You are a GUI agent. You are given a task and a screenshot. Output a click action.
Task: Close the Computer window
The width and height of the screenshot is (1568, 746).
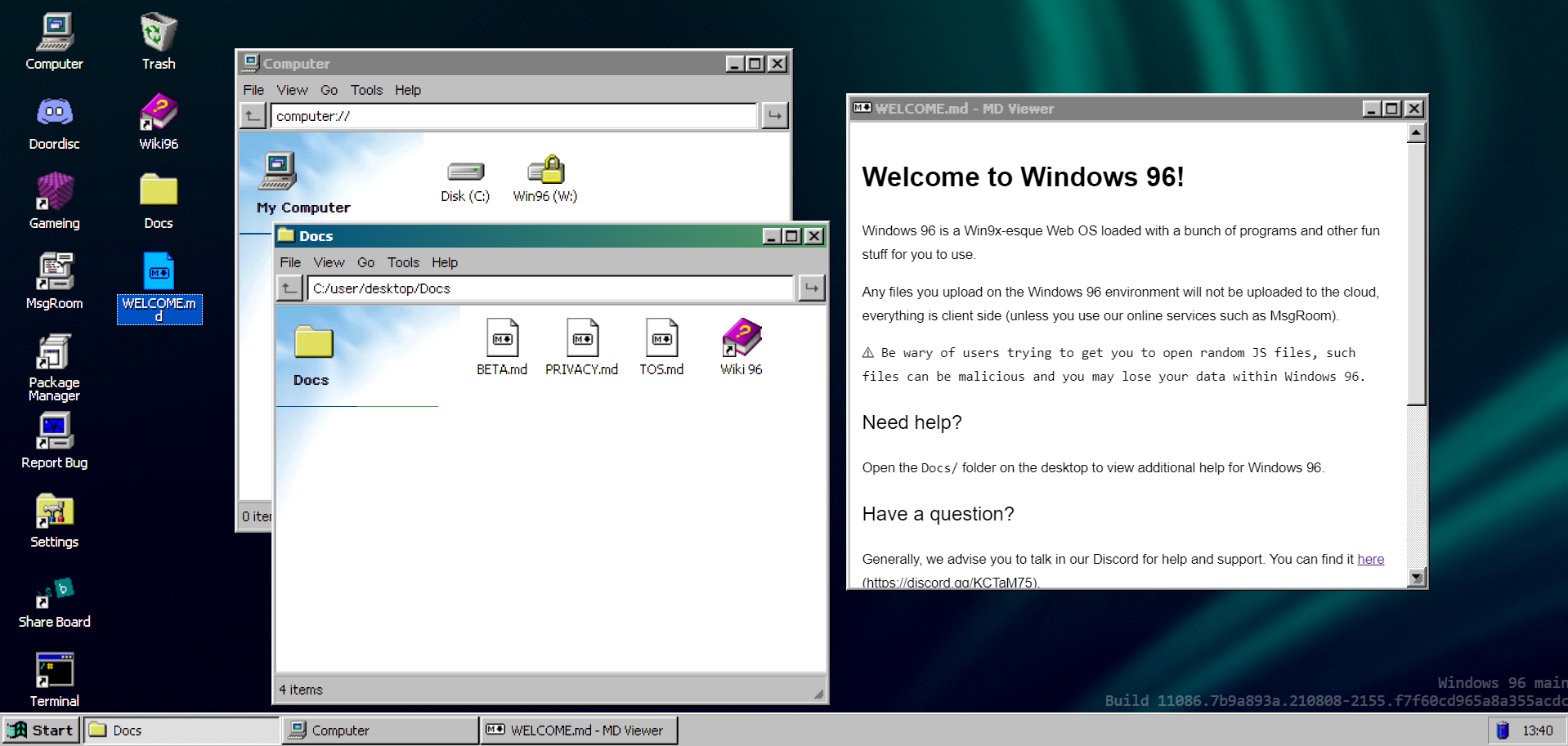(x=777, y=64)
